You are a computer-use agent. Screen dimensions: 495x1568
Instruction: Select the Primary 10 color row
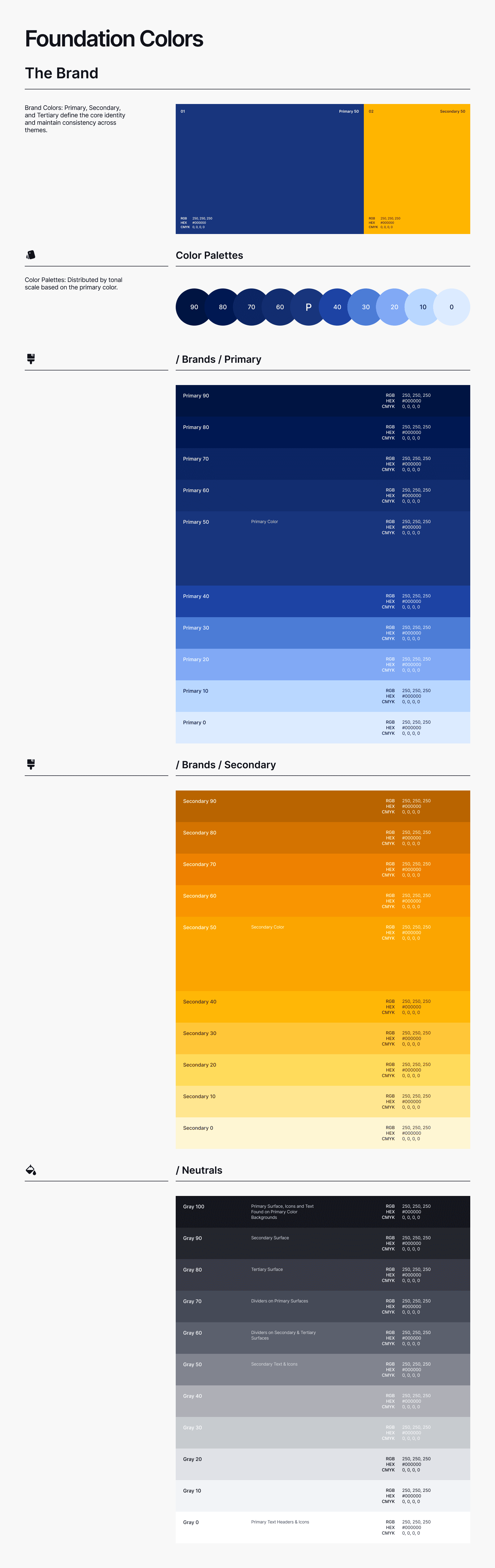(323, 696)
